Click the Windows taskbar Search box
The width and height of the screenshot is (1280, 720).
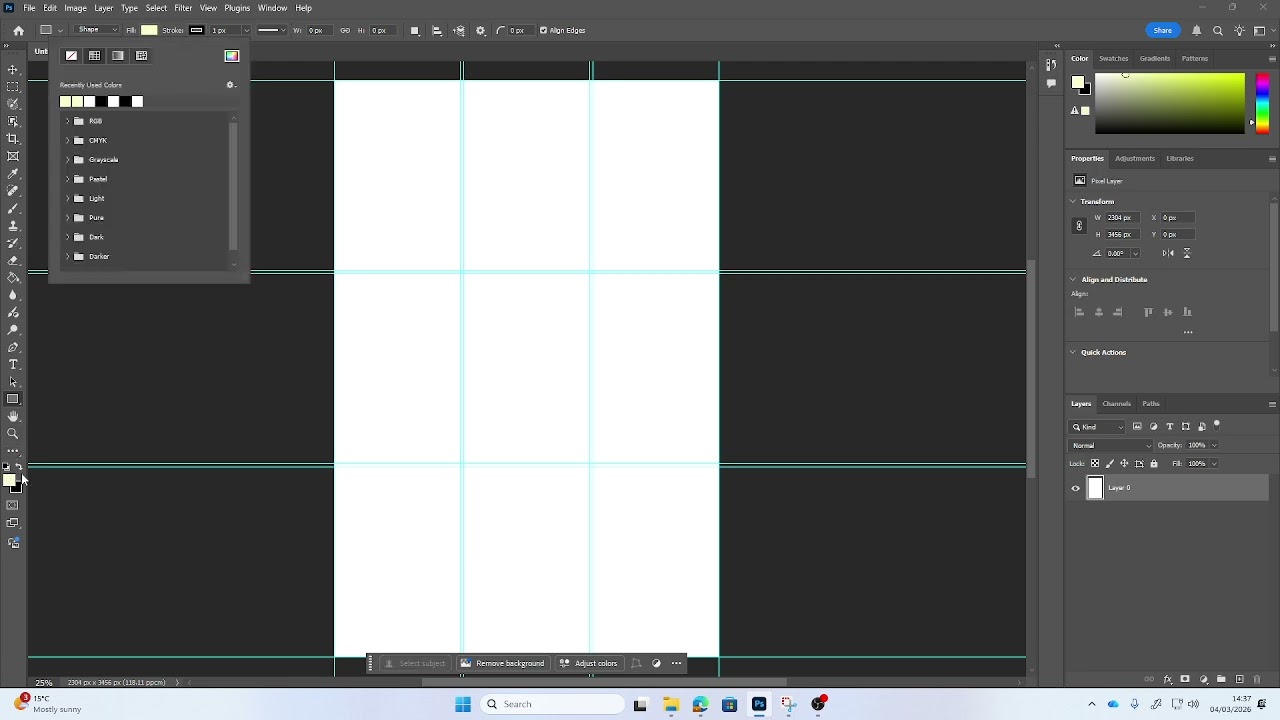[550, 704]
